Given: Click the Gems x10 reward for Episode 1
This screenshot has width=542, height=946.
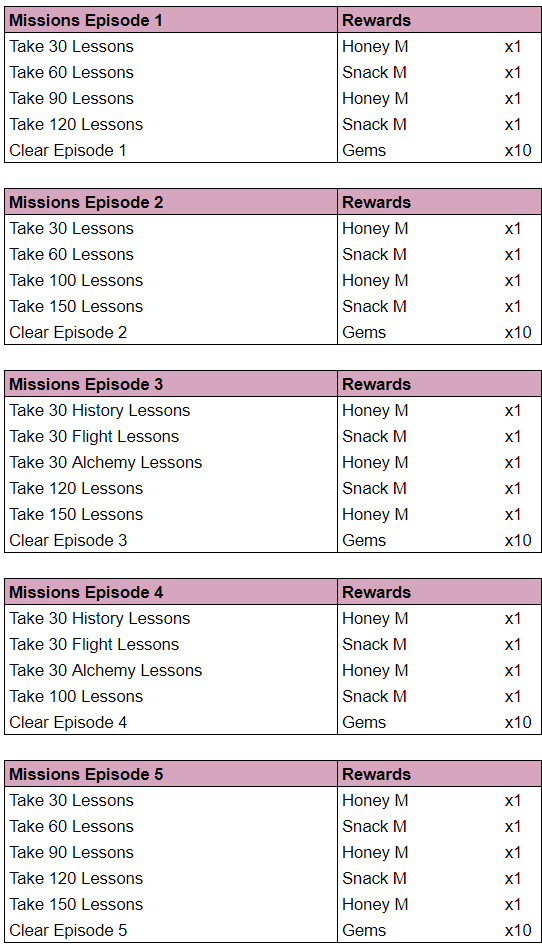Looking at the screenshot, I should [x=437, y=150].
